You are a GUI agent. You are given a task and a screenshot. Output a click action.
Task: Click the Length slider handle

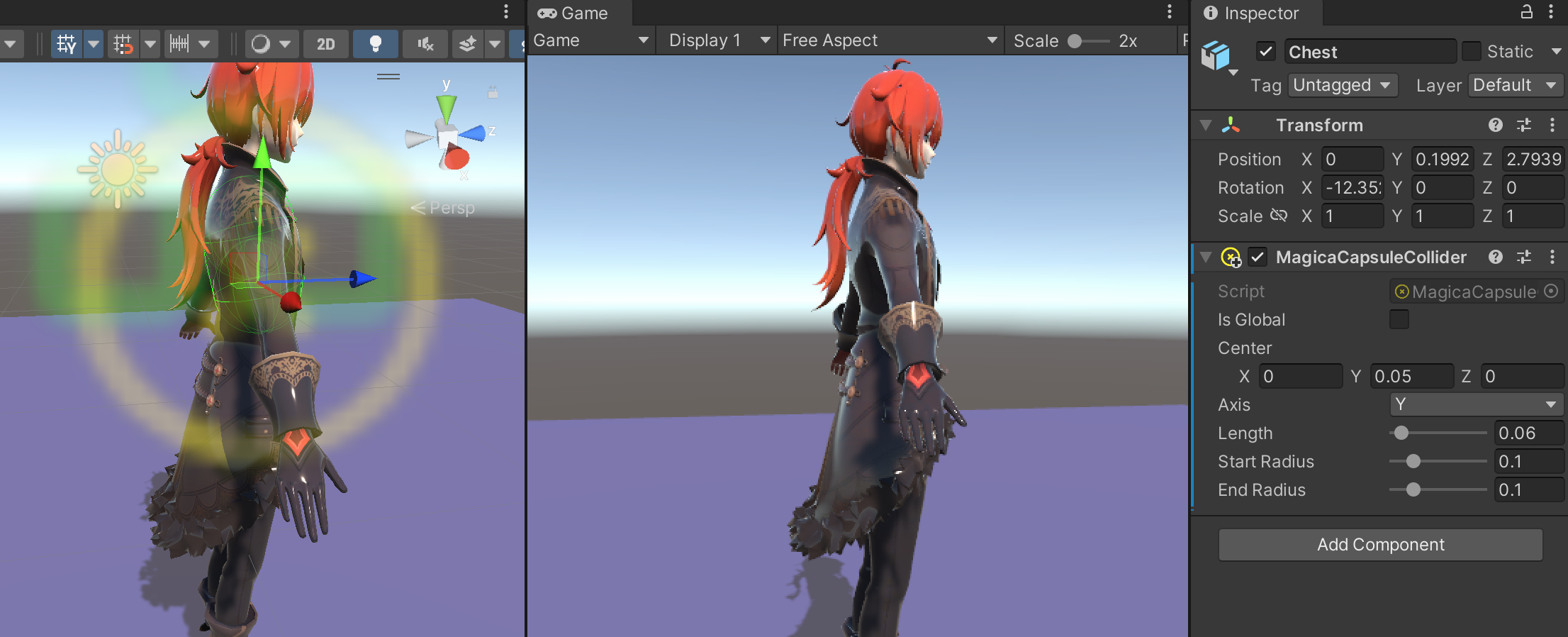coord(1401,433)
